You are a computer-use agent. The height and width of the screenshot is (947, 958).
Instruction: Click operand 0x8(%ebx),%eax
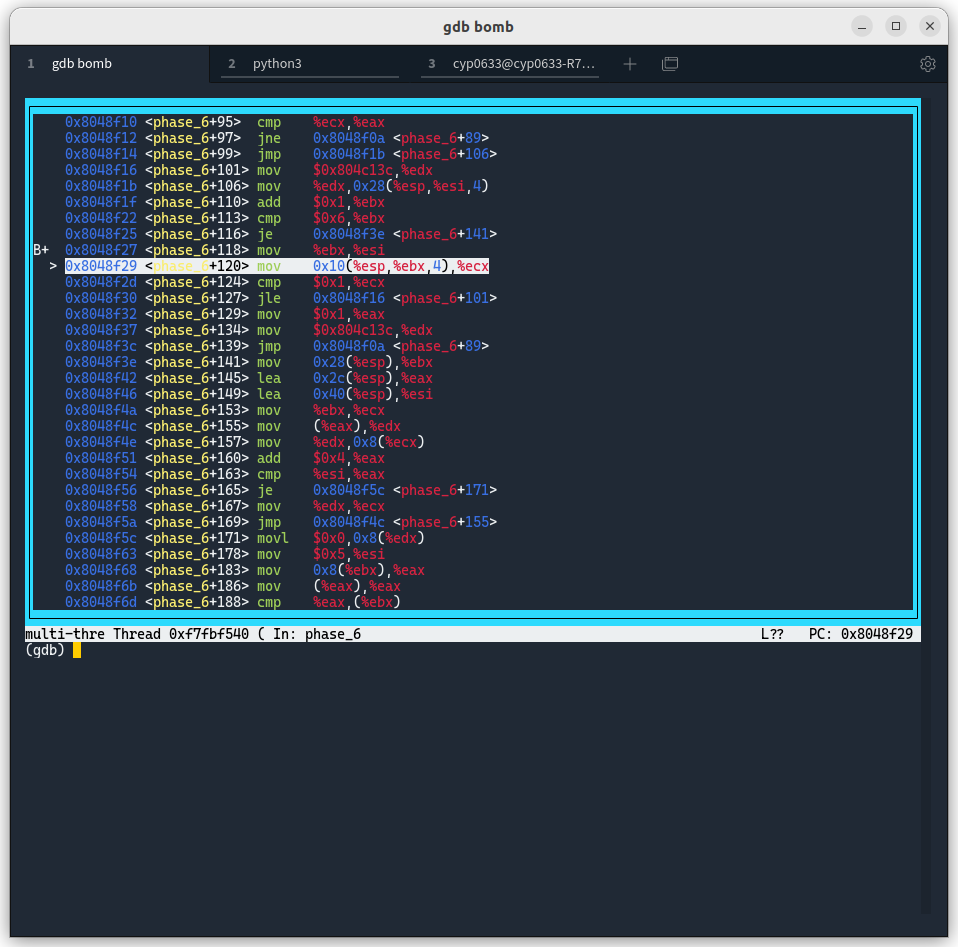pos(369,570)
